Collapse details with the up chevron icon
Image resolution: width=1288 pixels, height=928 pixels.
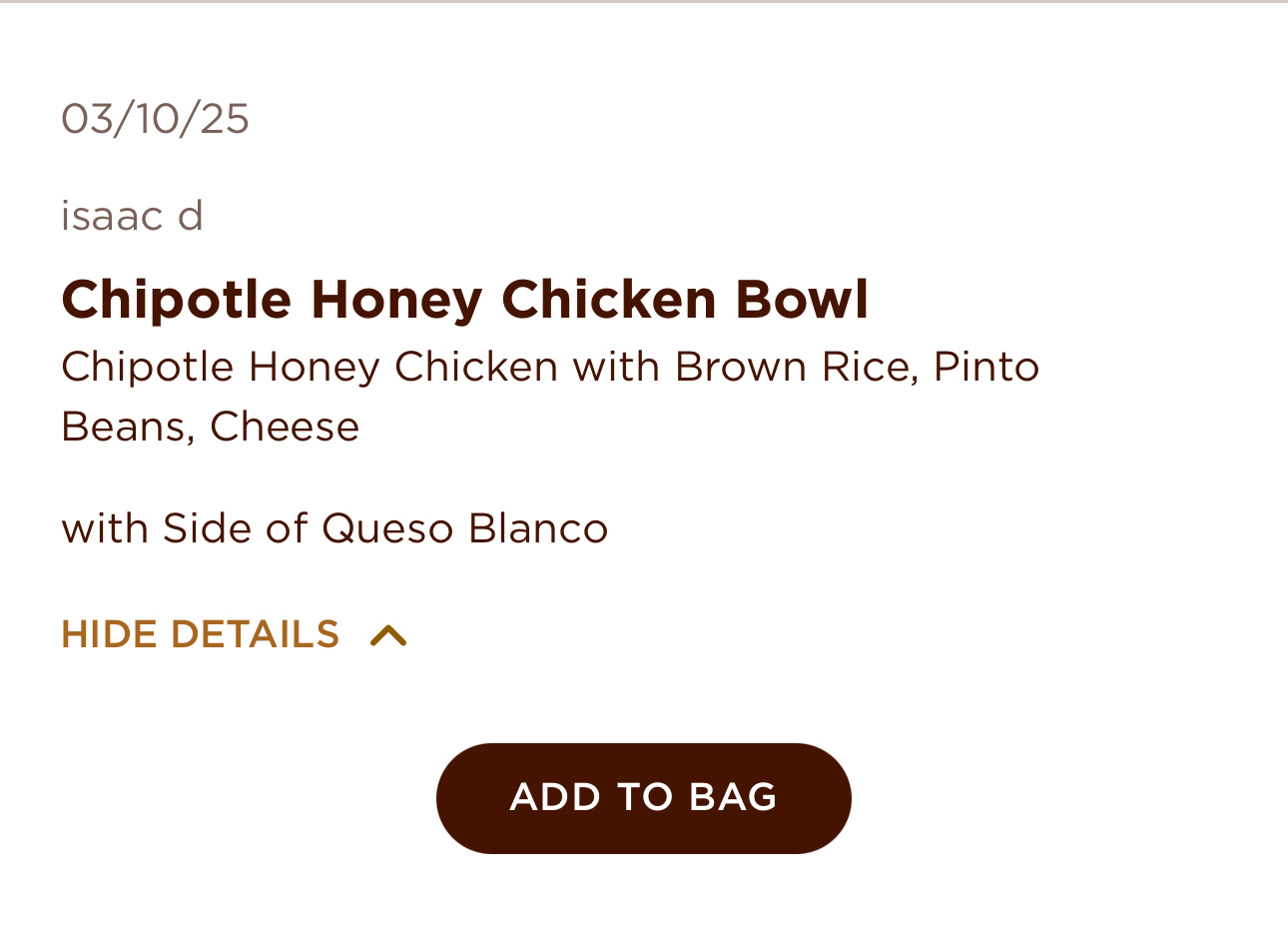point(388,635)
